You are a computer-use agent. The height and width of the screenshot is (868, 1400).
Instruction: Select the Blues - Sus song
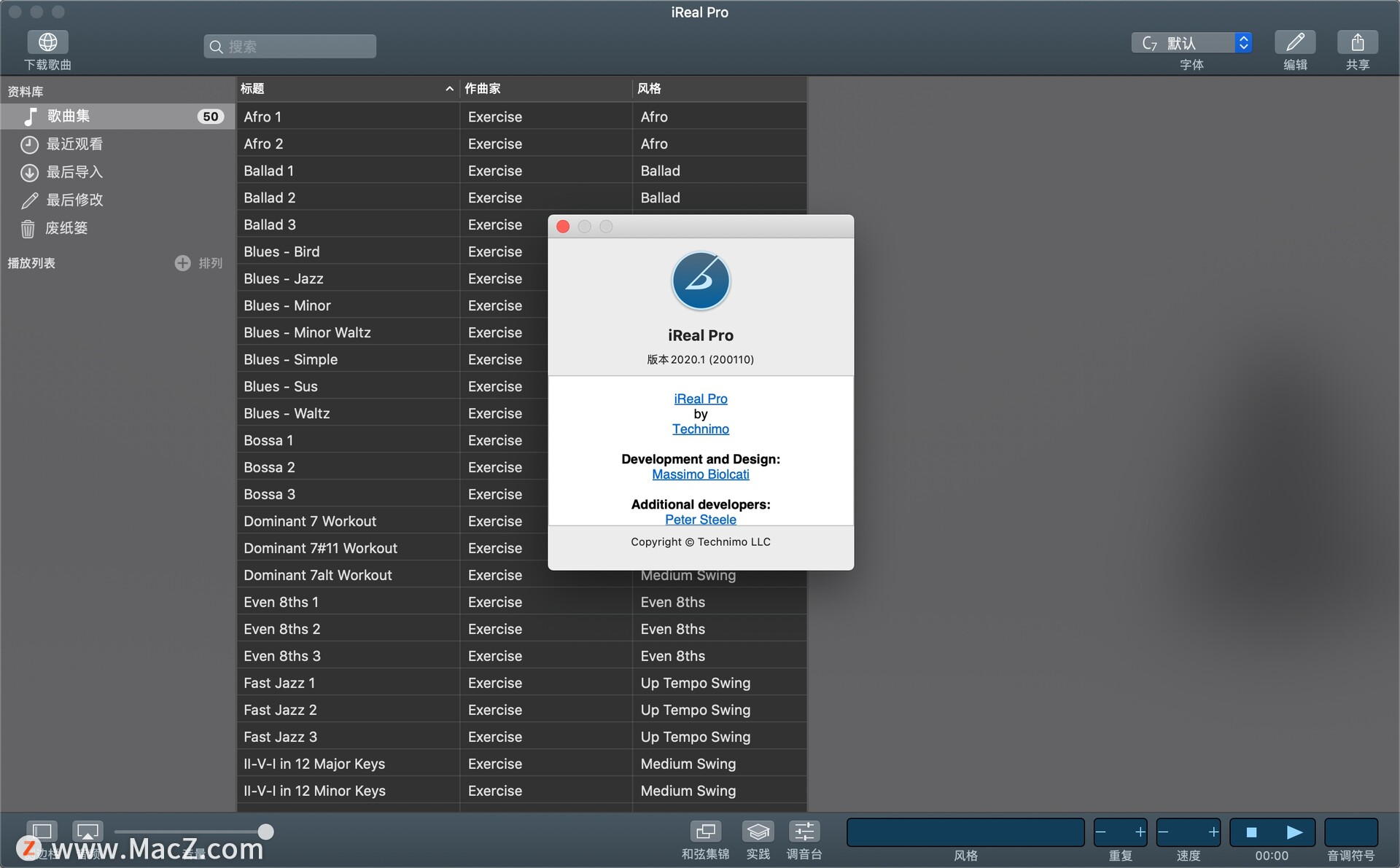point(392,386)
